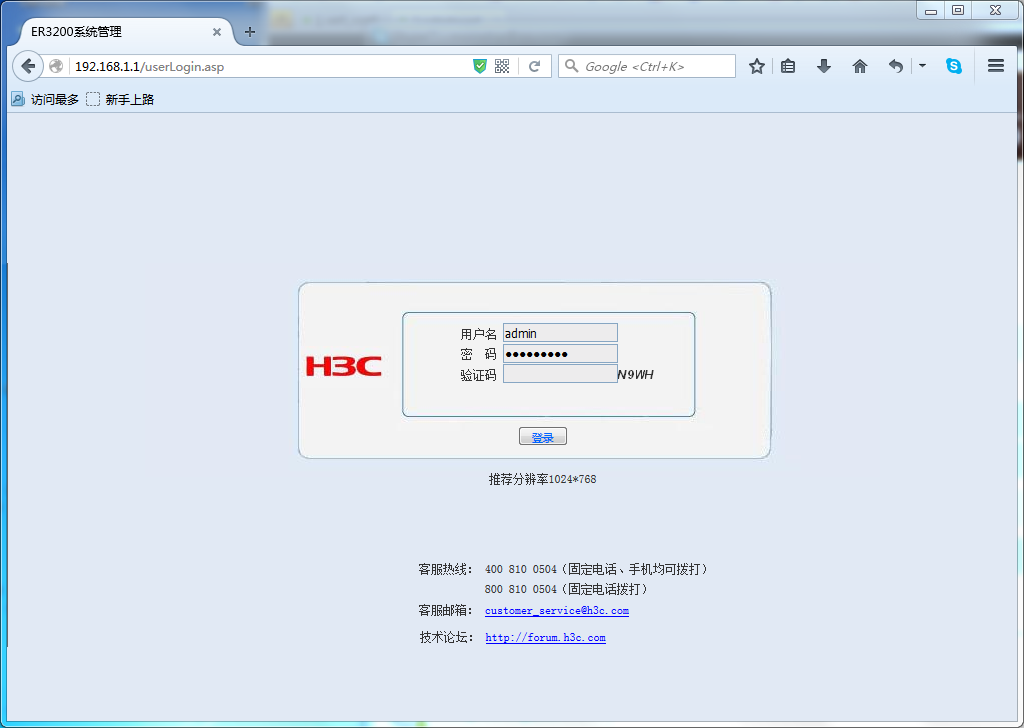
Task: Close the browser window
Action: click(995, 10)
